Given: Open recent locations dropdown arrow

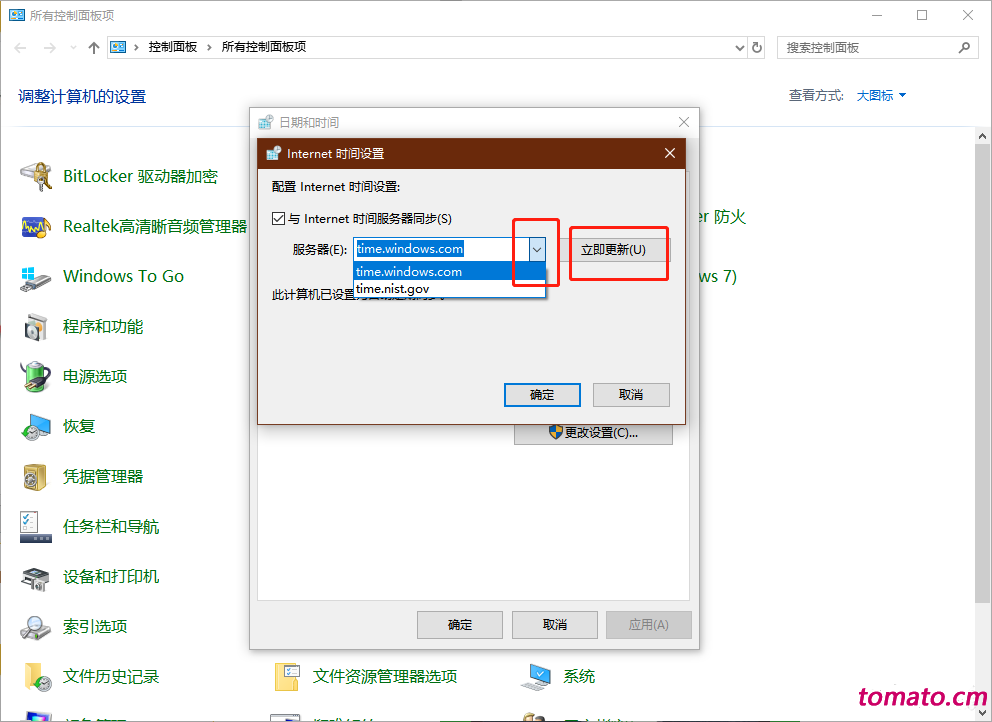Looking at the screenshot, I should [x=73, y=47].
